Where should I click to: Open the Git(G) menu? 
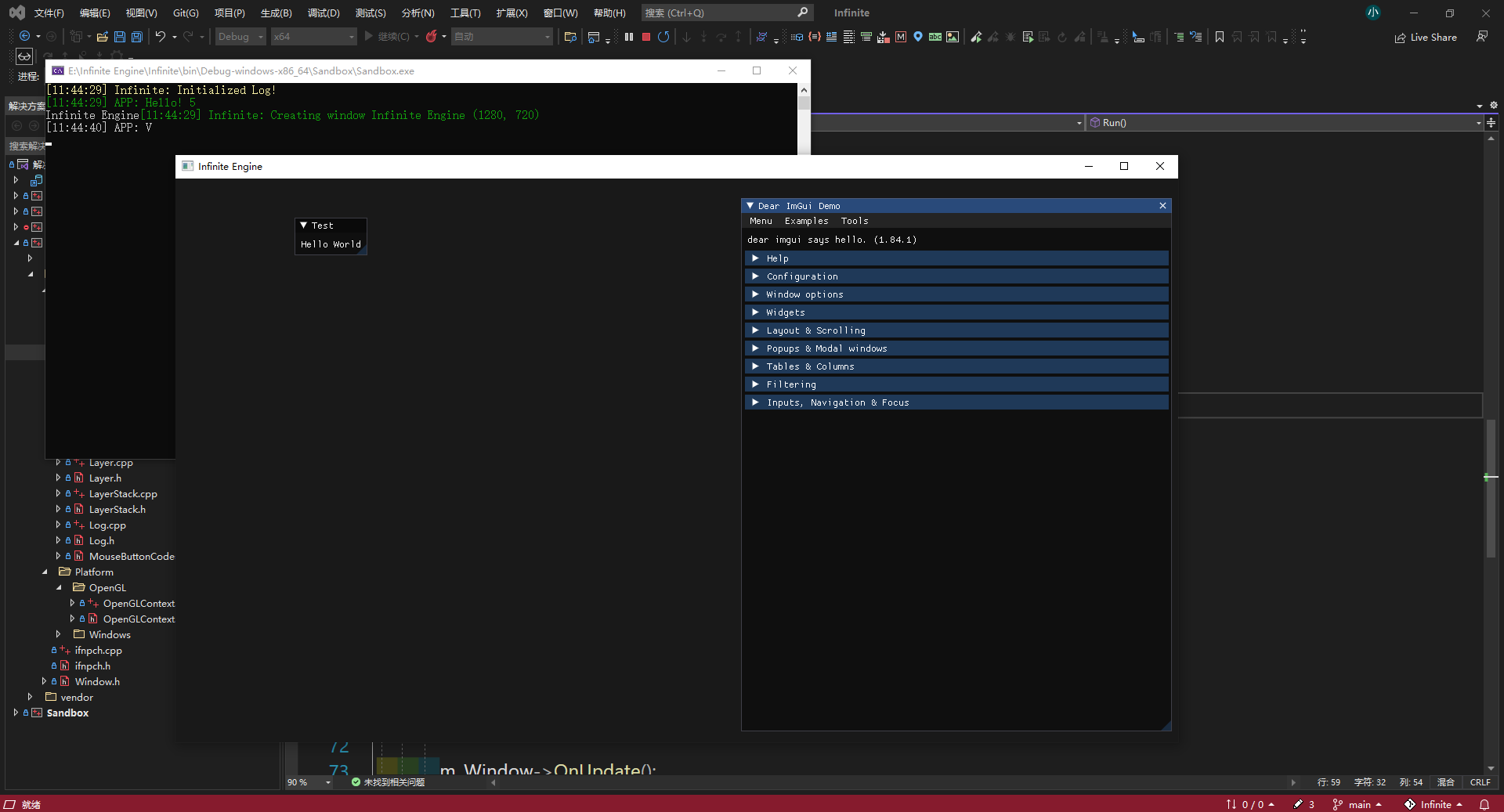(x=186, y=13)
